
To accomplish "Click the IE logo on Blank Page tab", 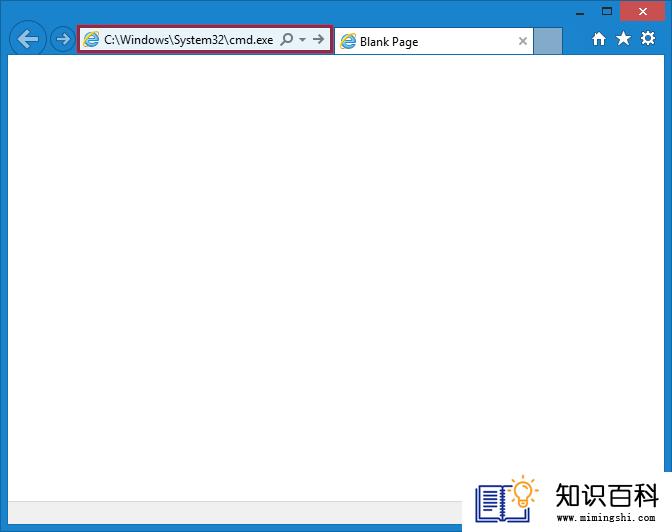I will (348, 41).
